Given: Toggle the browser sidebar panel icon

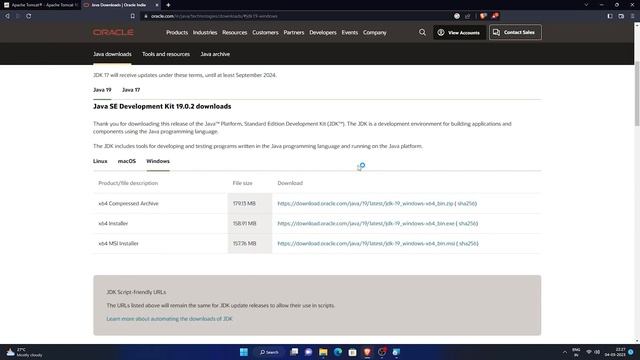Looking at the screenshot, I should 610,16.
